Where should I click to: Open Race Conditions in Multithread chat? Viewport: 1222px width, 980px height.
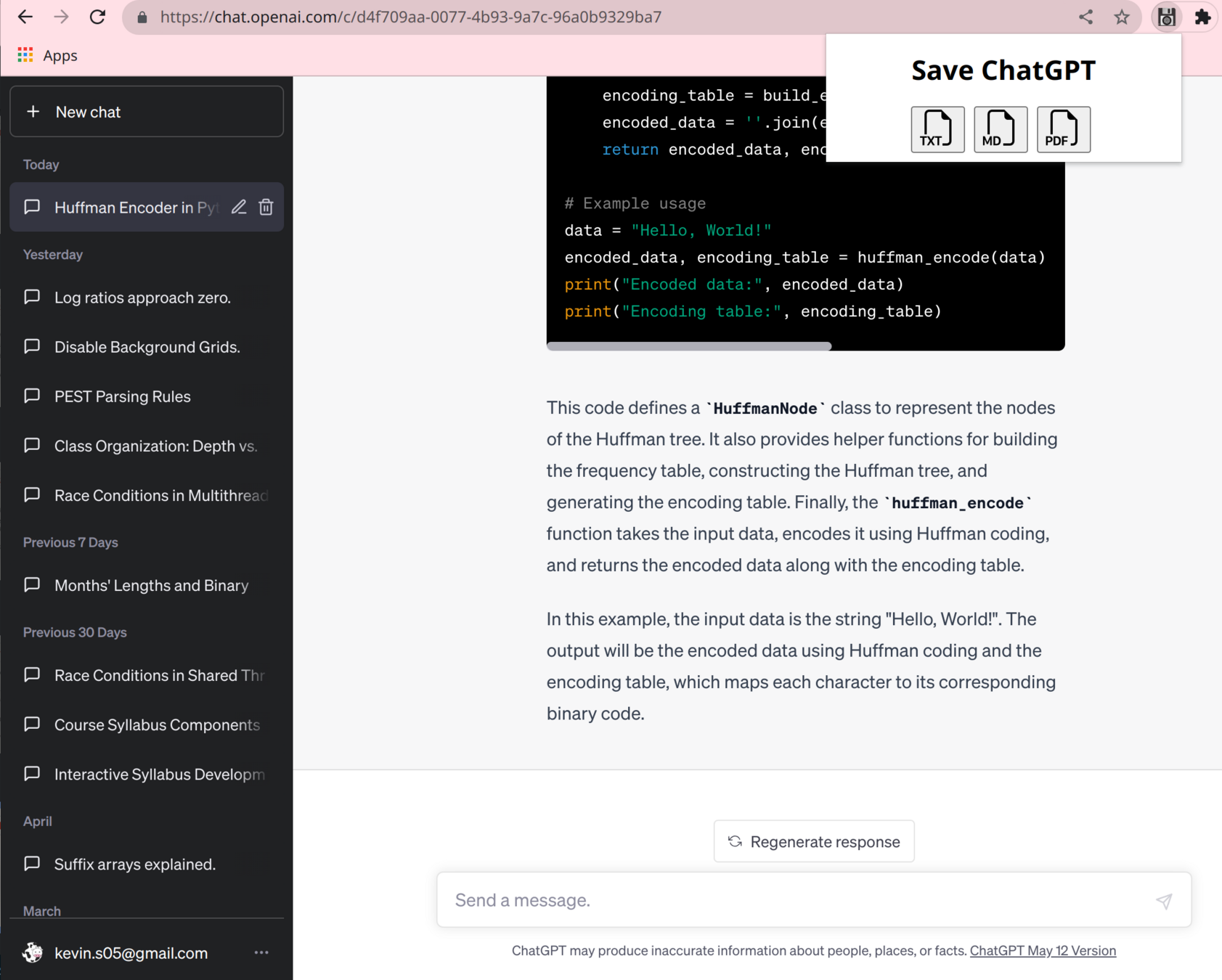point(147,494)
